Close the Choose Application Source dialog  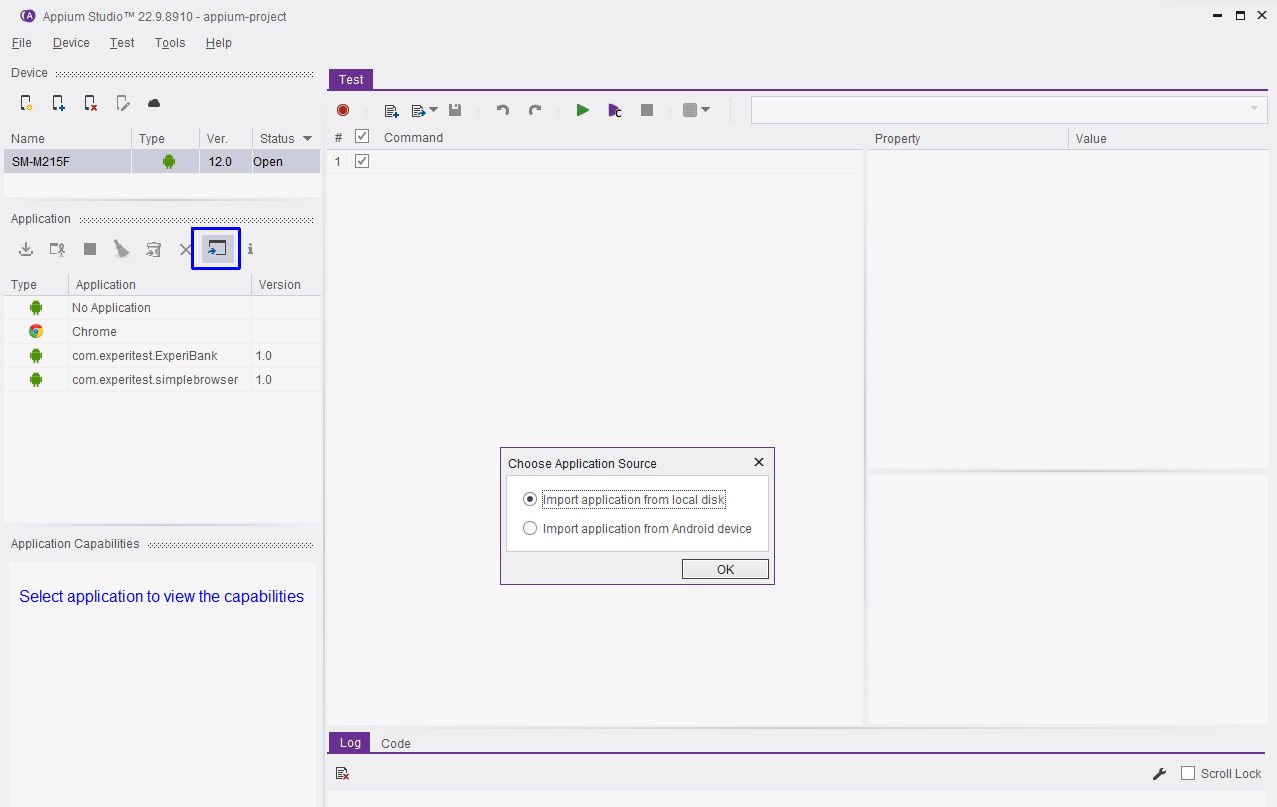tap(758, 462)
